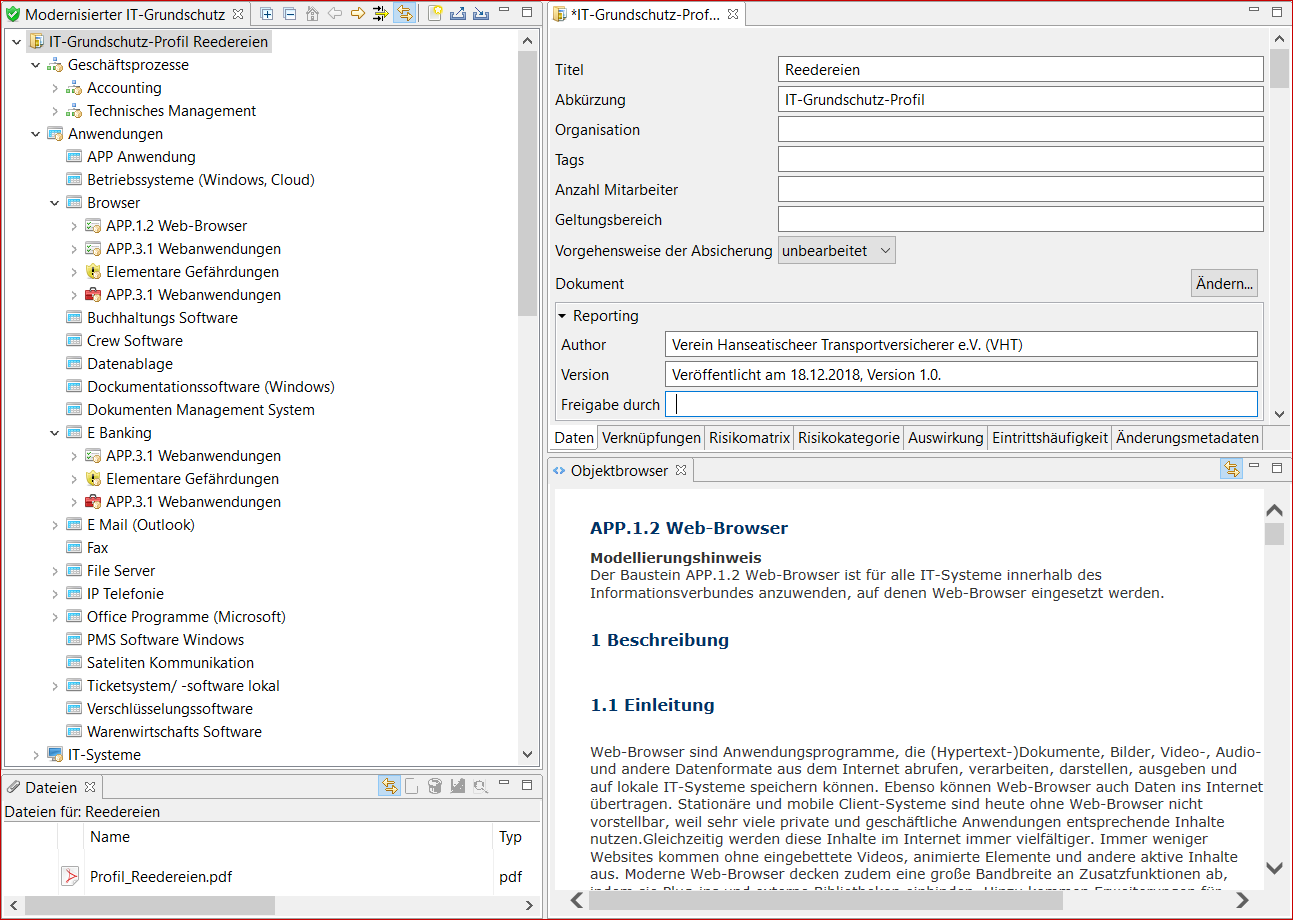1293x920 pixels.
Task: Click the Home icon in the tree toolbar
Action: coord(312,14)
